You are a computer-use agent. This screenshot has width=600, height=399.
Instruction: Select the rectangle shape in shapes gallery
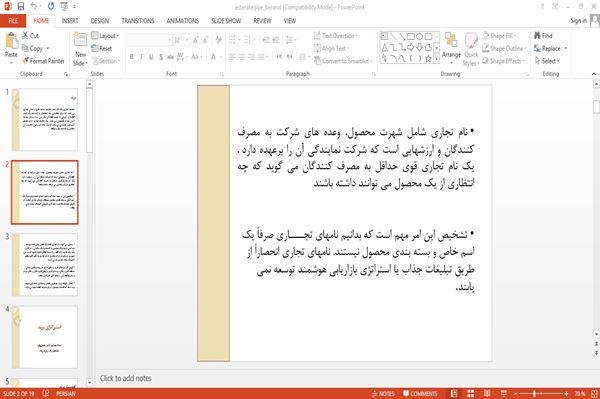point(411,37)
